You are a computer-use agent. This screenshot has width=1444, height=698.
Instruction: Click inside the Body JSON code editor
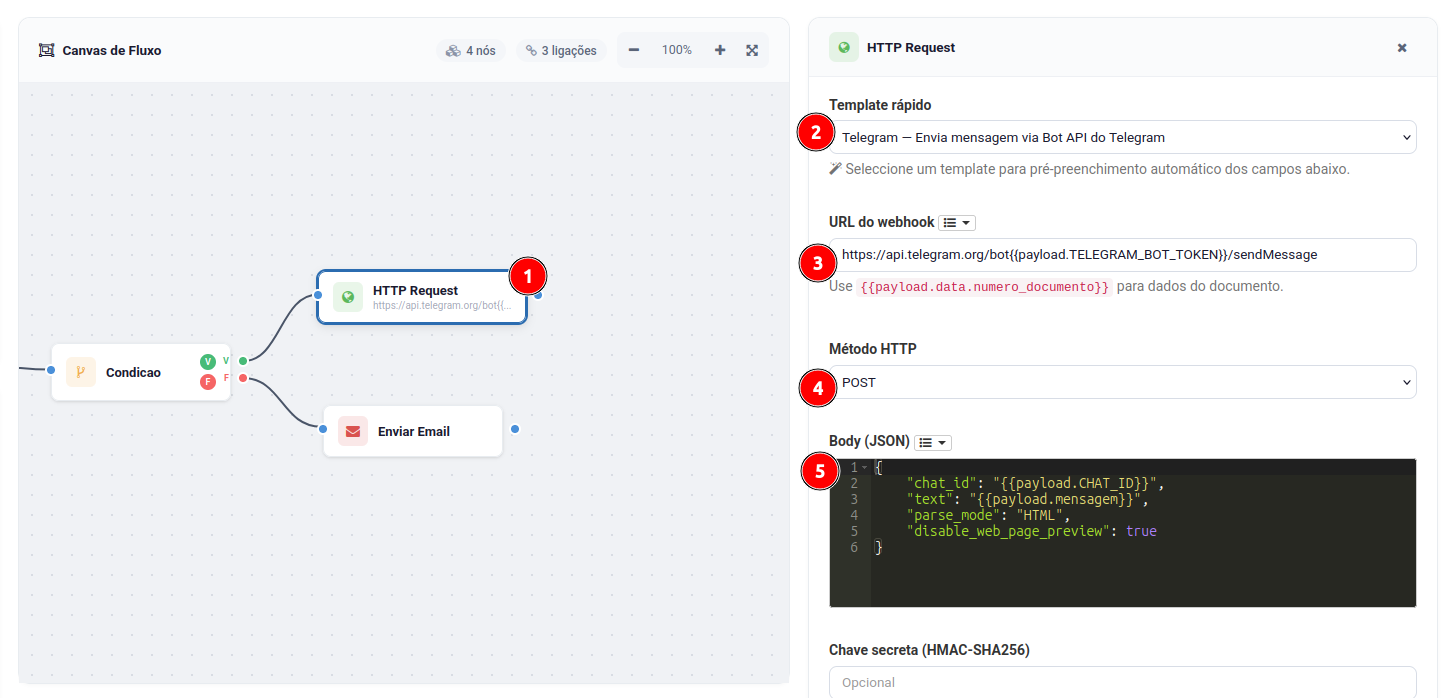[x=1123, y=533]
